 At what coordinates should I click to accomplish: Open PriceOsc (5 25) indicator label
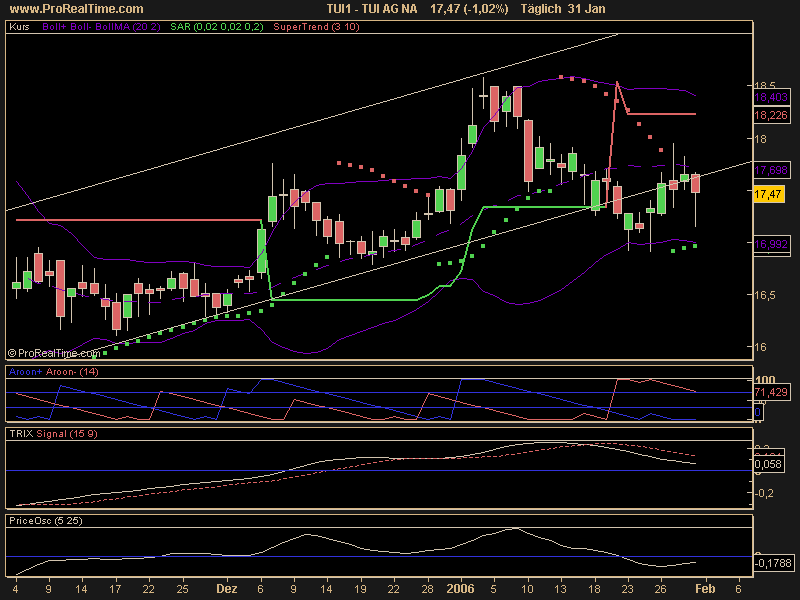(x=45, y=520)
